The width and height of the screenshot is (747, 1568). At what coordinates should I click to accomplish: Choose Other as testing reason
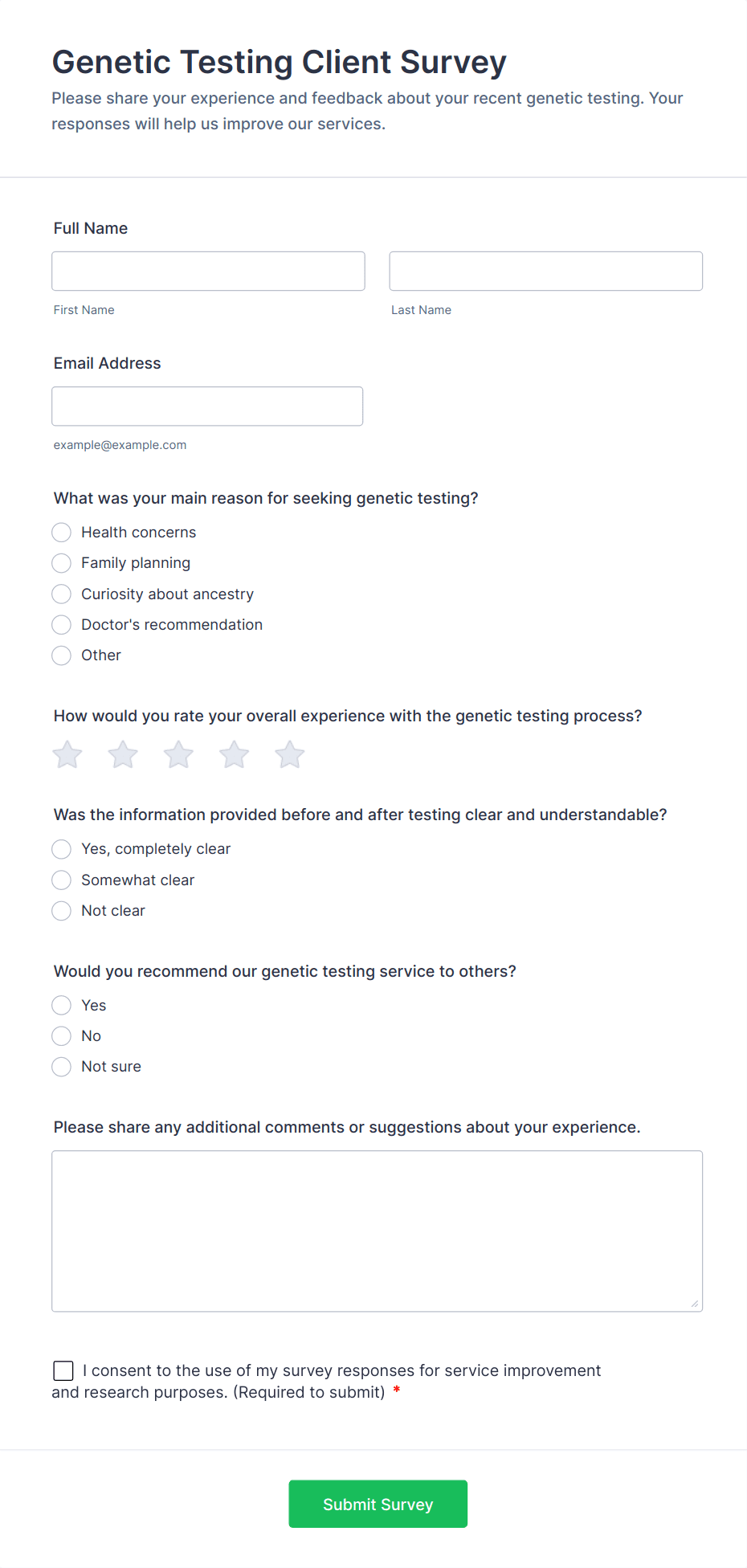(62, 655)
